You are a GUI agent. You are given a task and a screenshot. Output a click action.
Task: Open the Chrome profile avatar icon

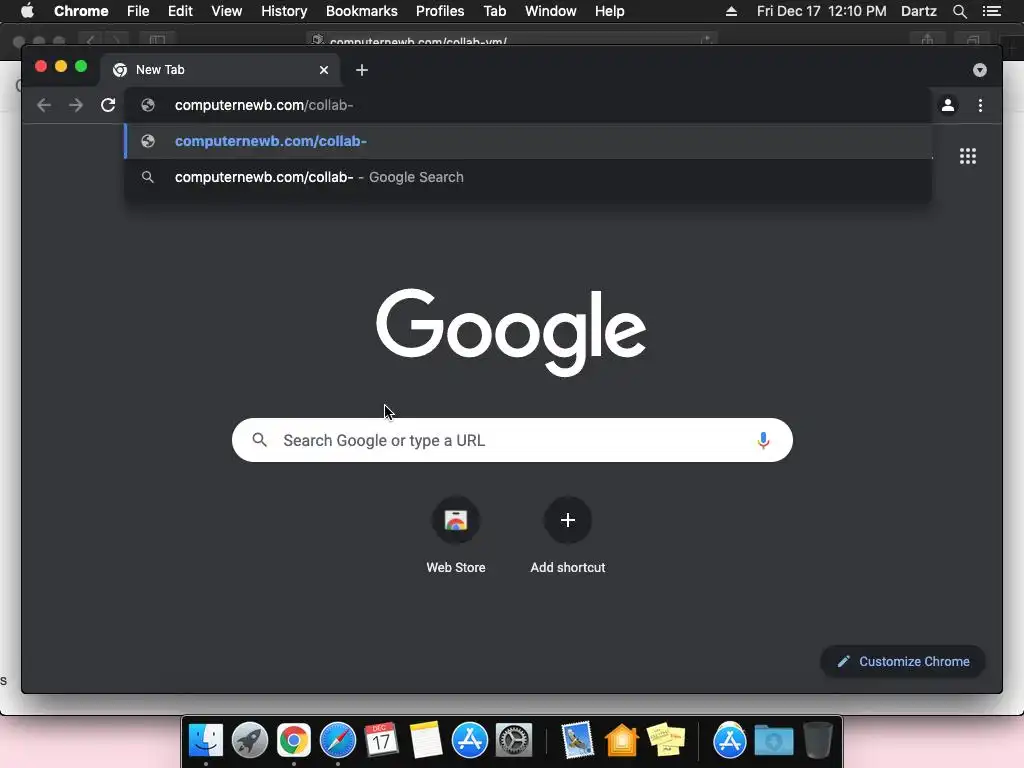[x=948, y=105]
